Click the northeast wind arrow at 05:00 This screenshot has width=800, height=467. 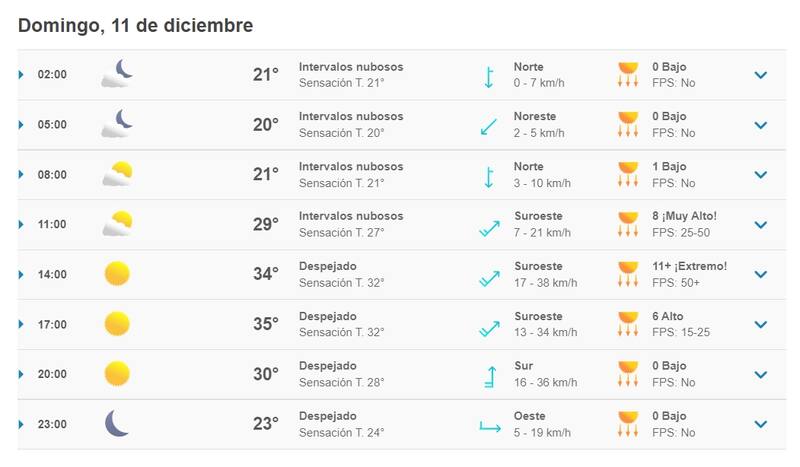click(x=489, y=126)
